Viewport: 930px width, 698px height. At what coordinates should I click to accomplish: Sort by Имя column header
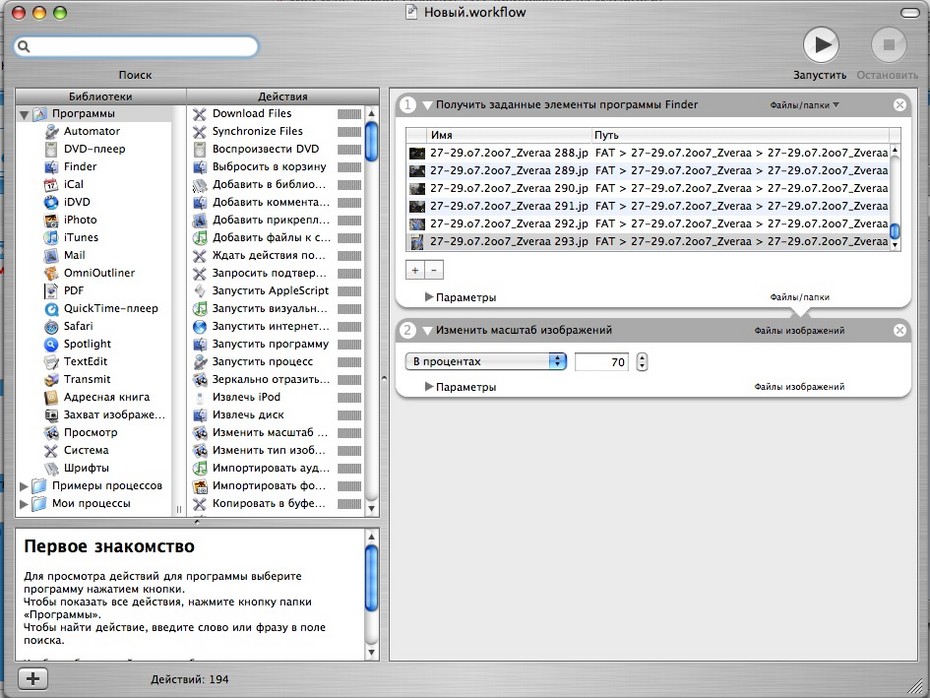tap(509, 135)
